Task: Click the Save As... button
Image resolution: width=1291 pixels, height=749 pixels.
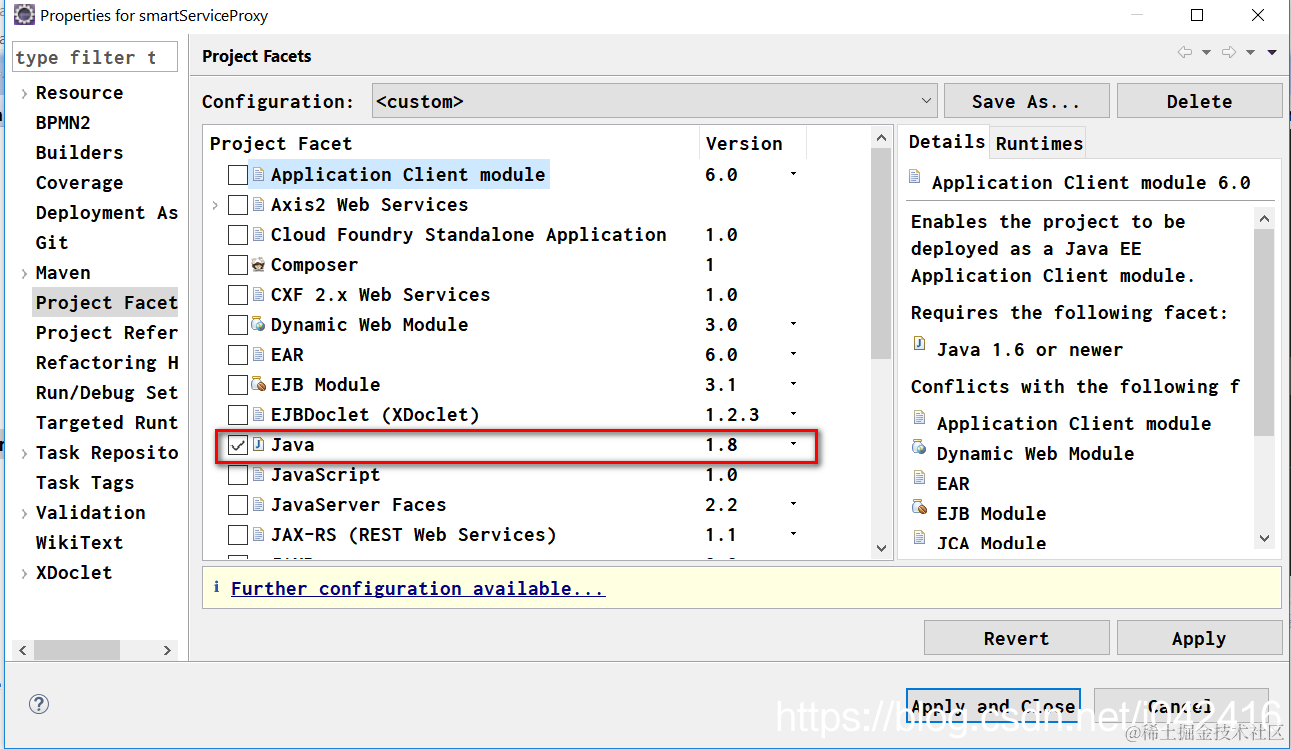Action: tap(1026, 101)
